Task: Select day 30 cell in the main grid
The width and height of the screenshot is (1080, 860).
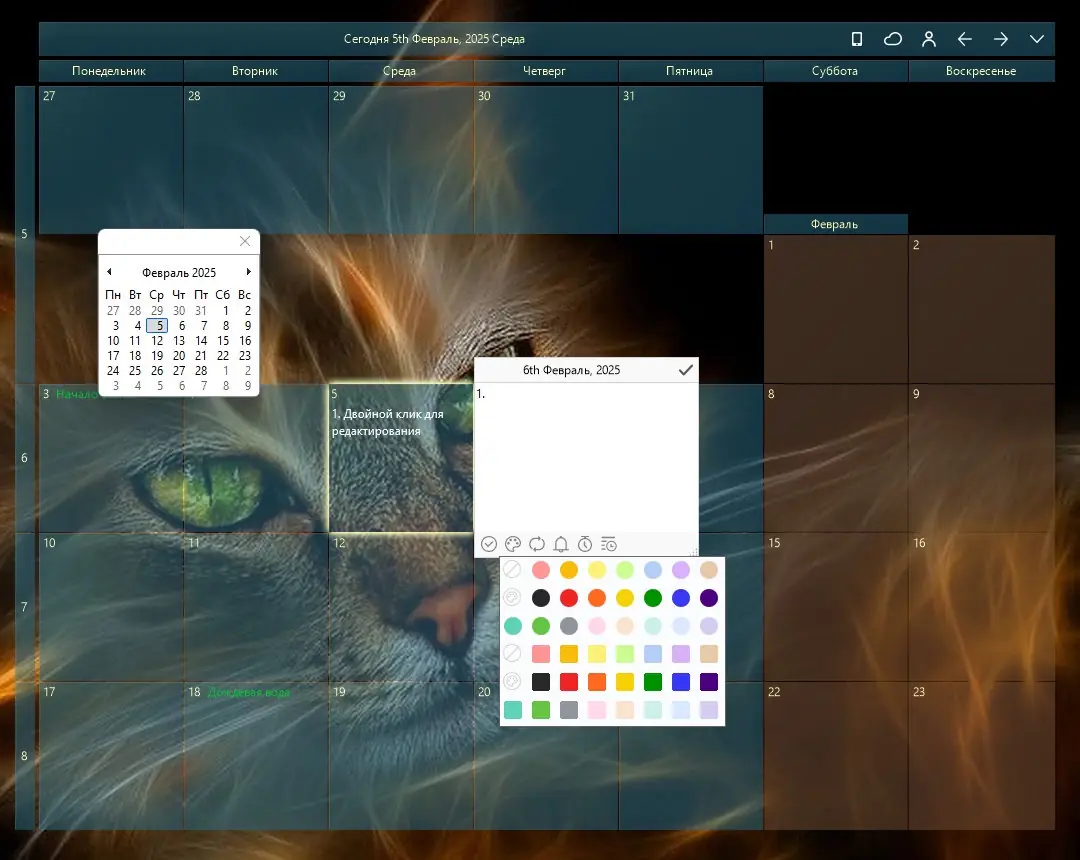Action: (546, 160)
